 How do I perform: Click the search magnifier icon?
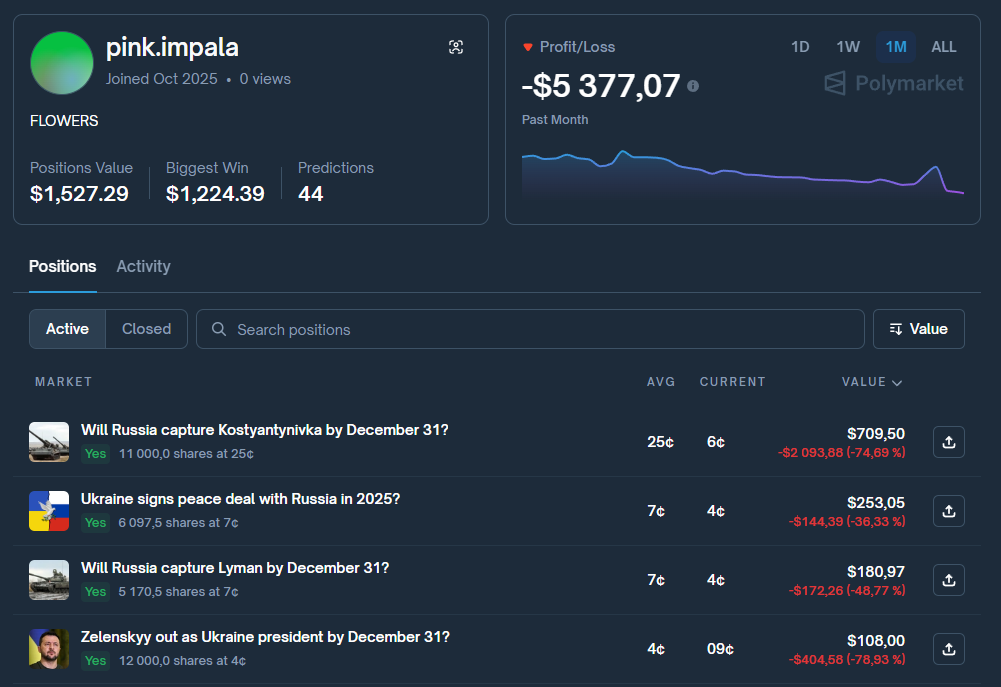pos(218,329)
